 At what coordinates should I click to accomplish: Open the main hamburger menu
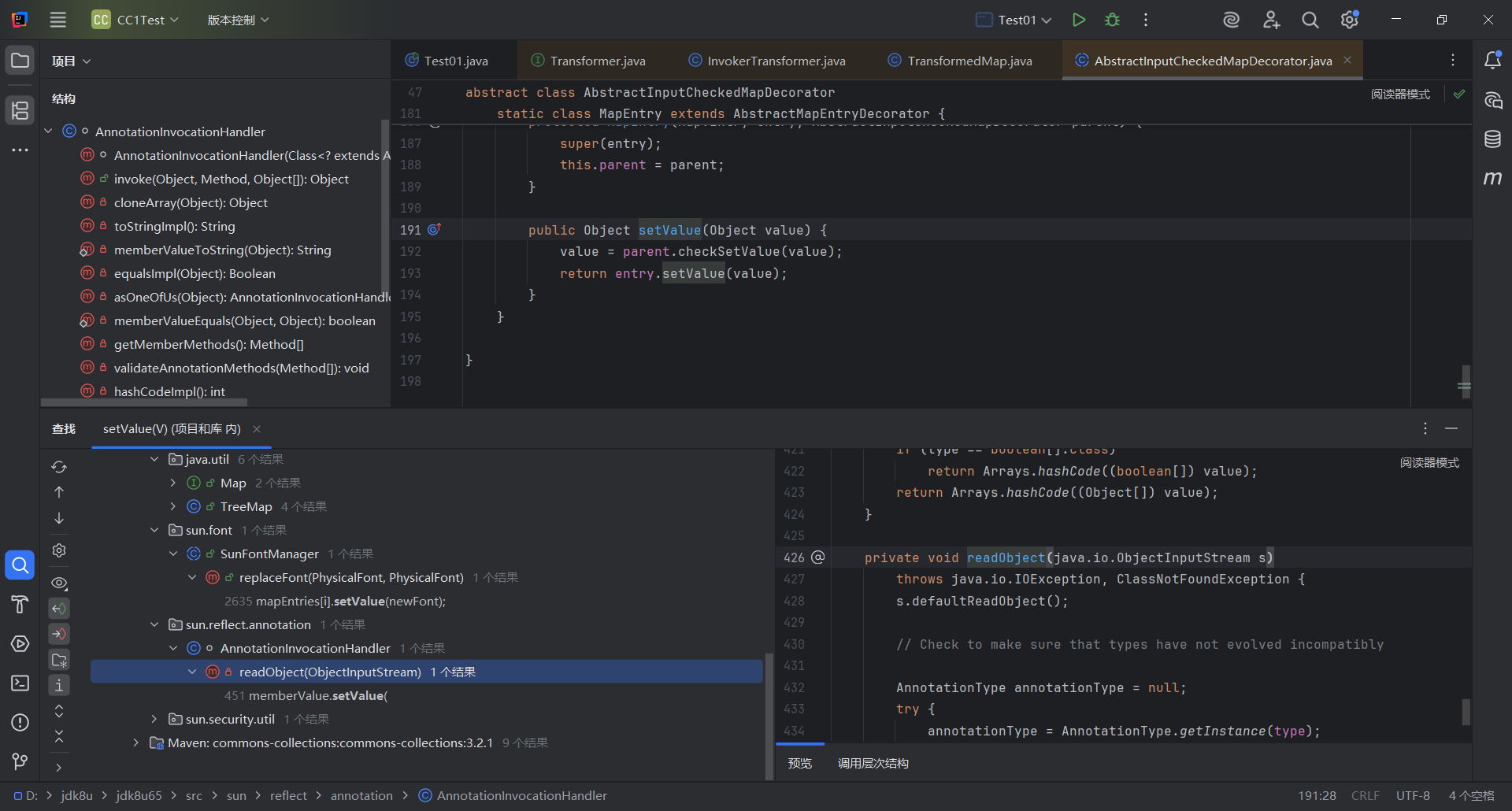click(58, 20)
